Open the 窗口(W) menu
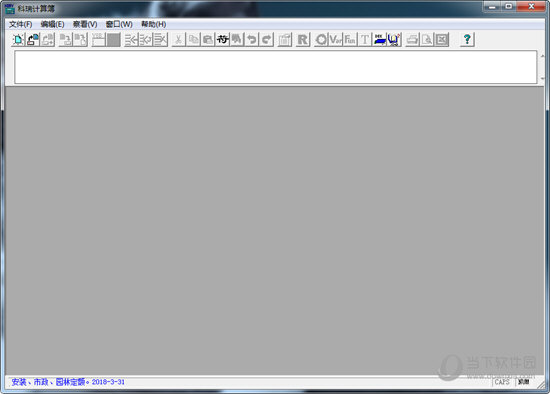This screenshot has width=550, height=394. pyautogui.click(x=119, y=24)
